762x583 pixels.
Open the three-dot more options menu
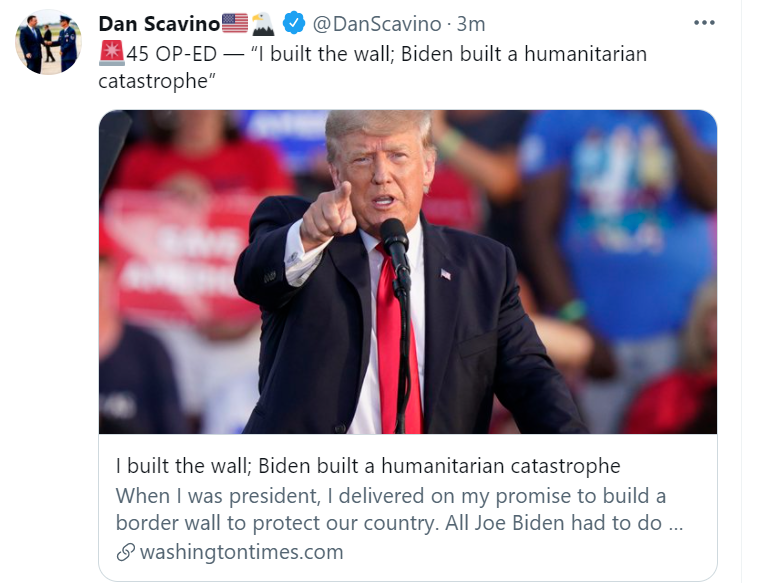(x=704, y=22)
